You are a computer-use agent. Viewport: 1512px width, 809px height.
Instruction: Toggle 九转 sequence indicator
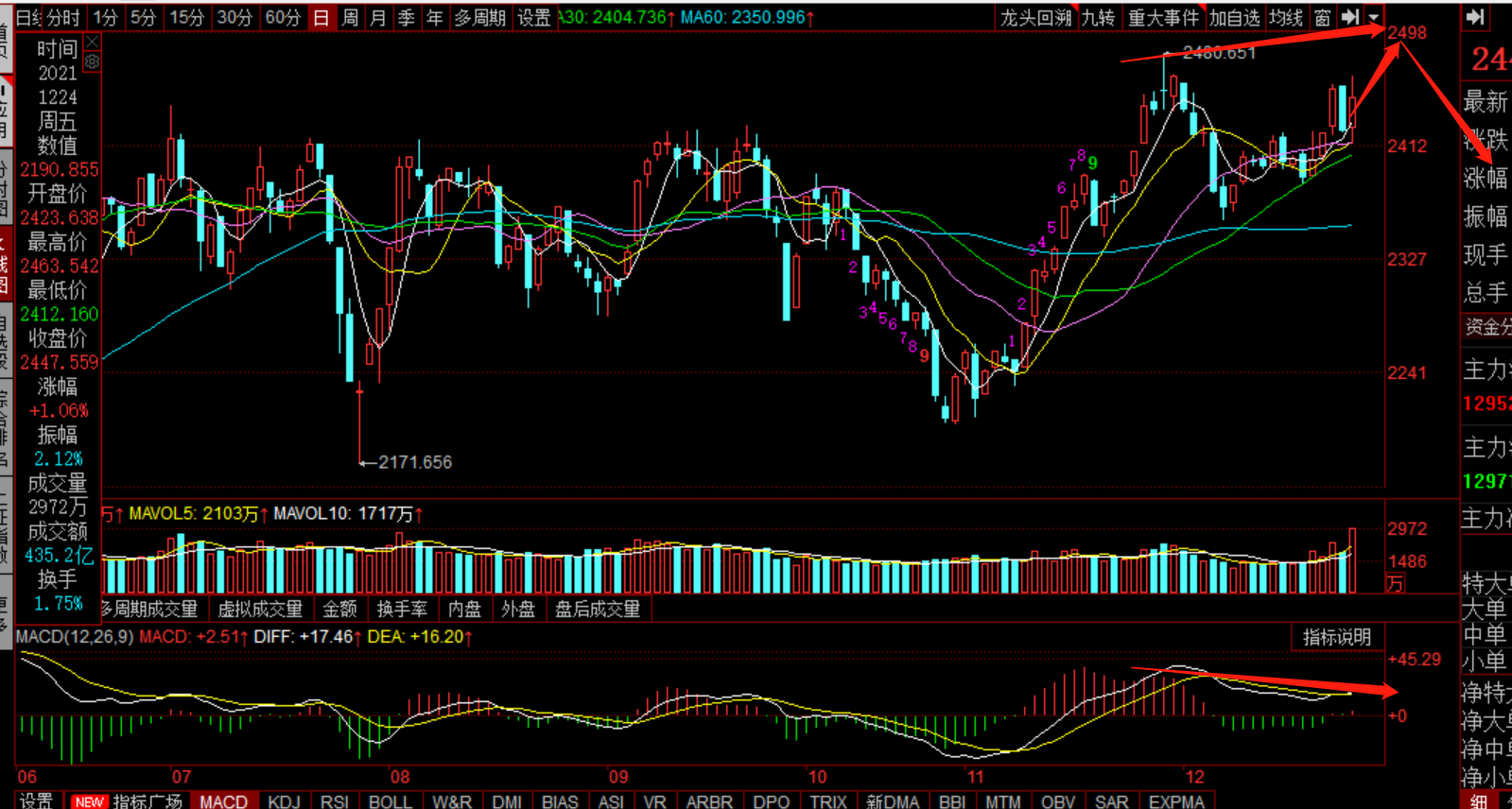(x=1098, y=17)
